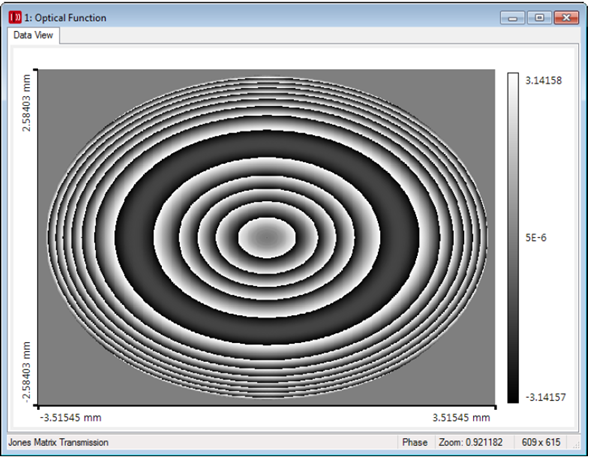Click the Phase status bar field

(415, 442)
